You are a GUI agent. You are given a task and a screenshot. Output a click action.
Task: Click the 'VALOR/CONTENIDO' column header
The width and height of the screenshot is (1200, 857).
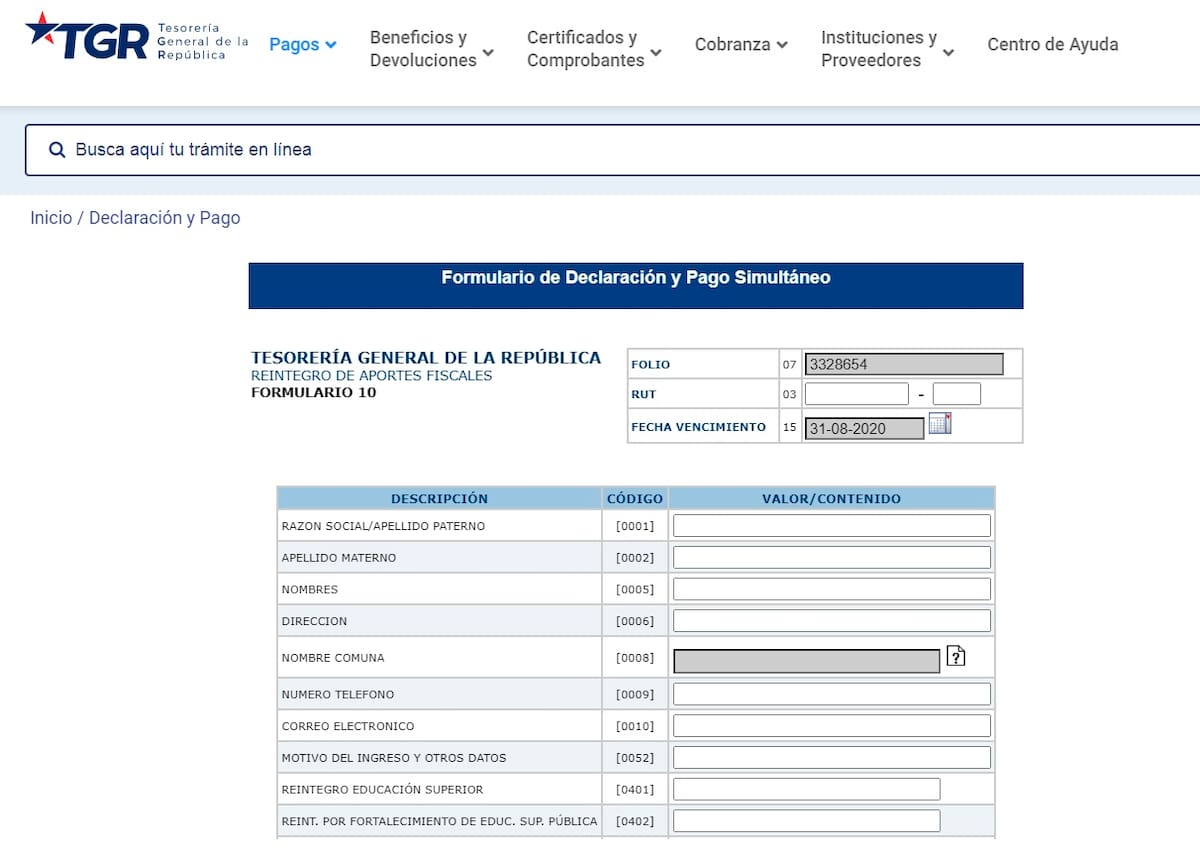(x=832, y=498)
